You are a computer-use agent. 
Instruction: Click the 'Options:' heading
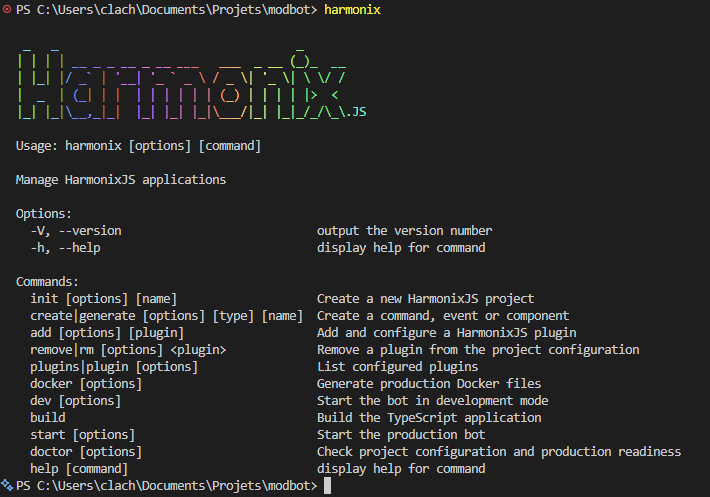pos(43,214)
